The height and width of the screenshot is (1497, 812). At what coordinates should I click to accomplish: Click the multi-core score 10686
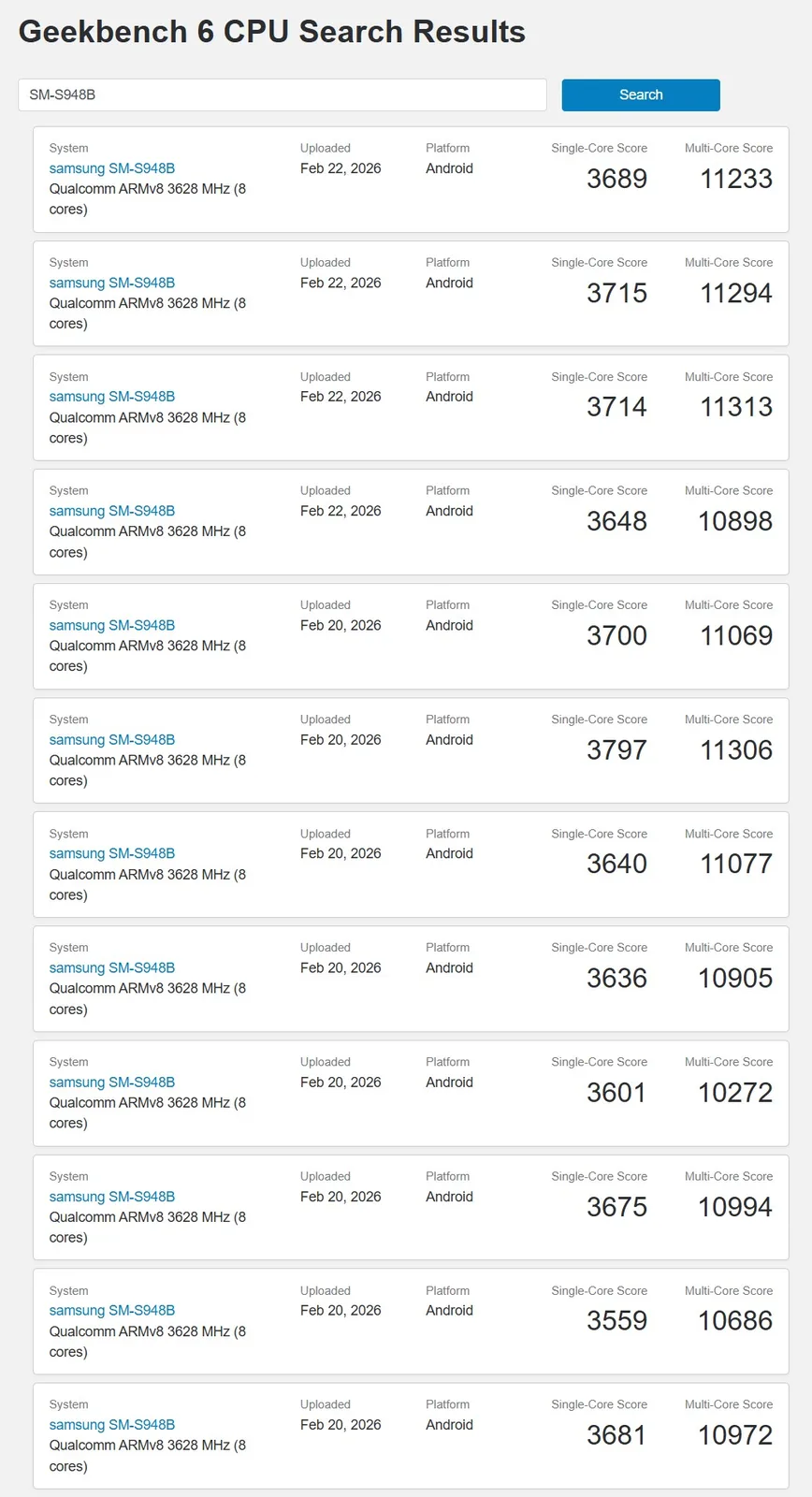[x=735, y=1321]
